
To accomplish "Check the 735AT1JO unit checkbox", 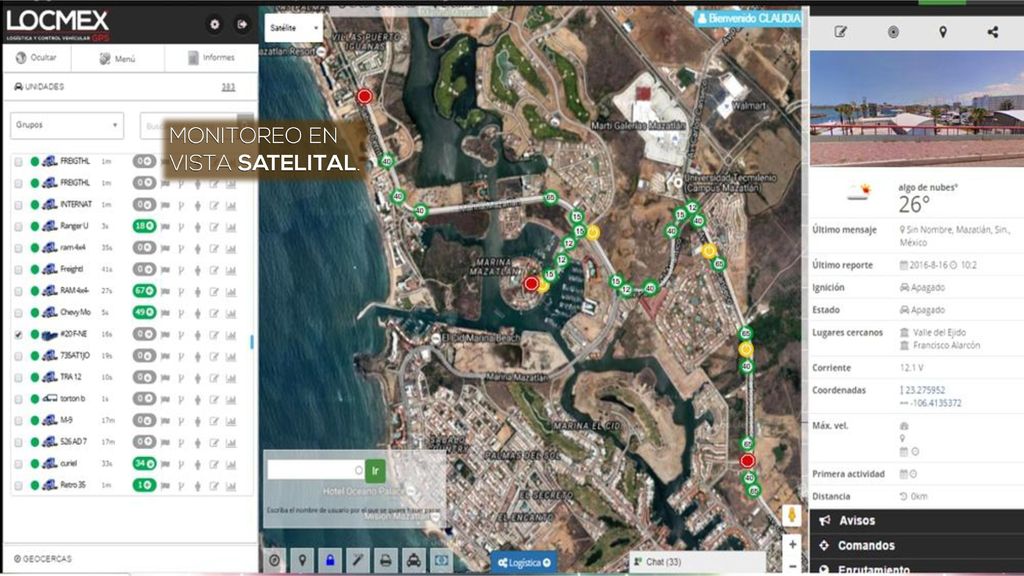I will click(x=18, y=356).
